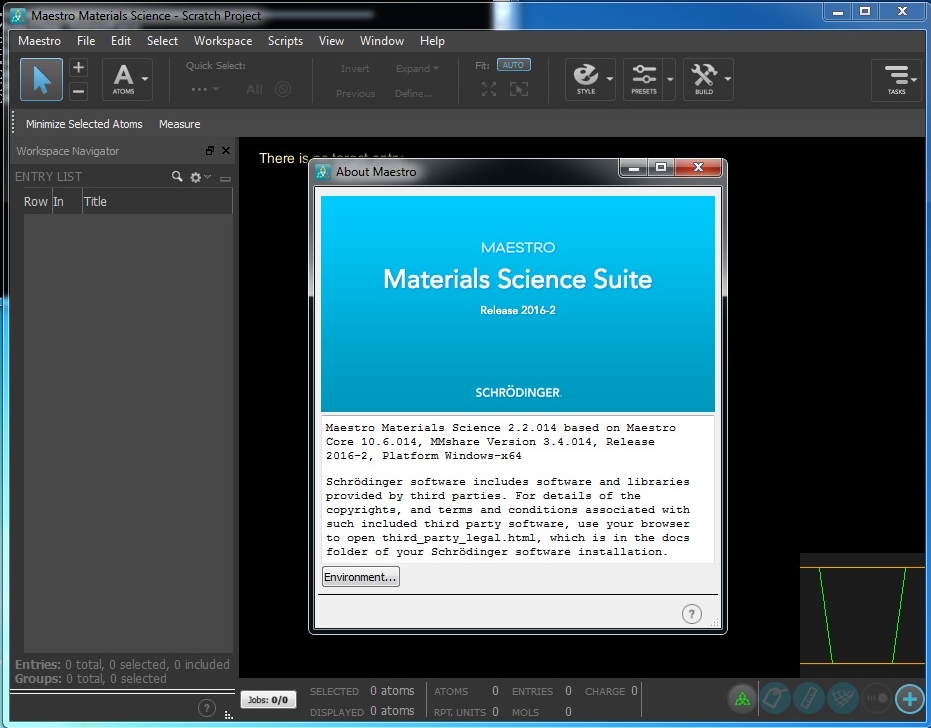931x728 pixels.
Task: Open the Entry List gear settings dropdown
Action: click(200, 177)
